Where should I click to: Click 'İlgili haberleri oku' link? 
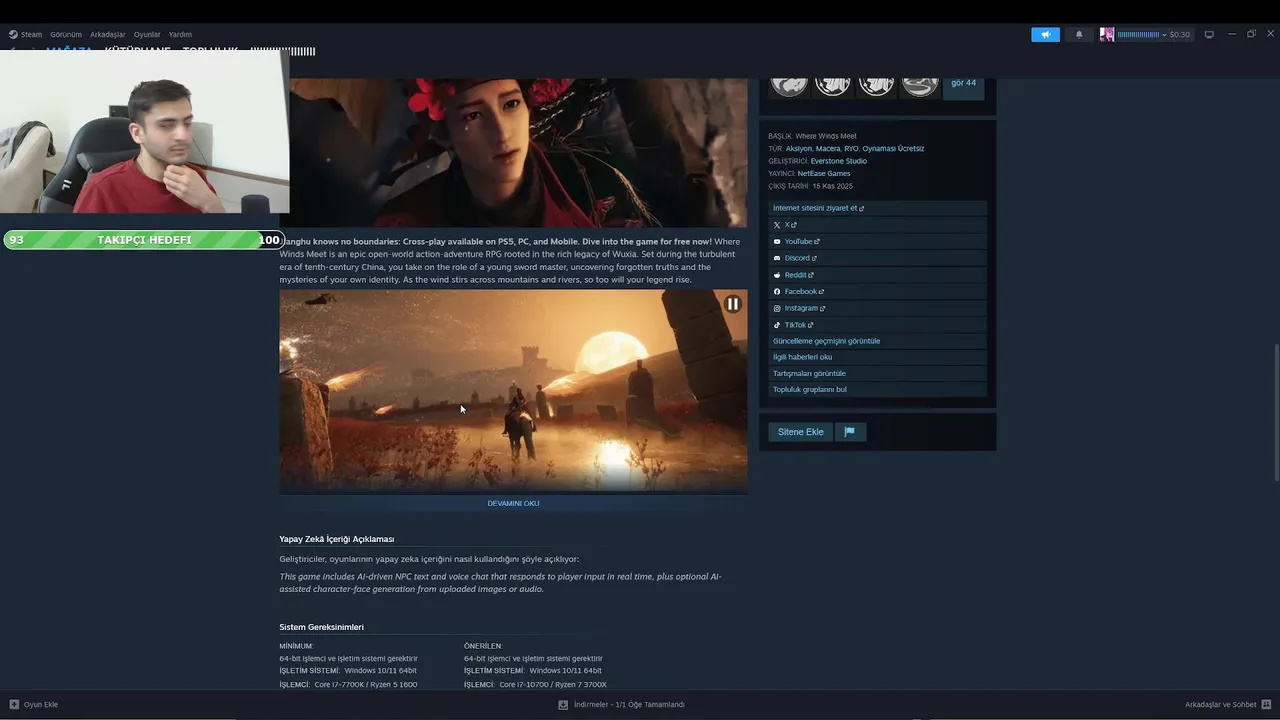click(802, 357)
